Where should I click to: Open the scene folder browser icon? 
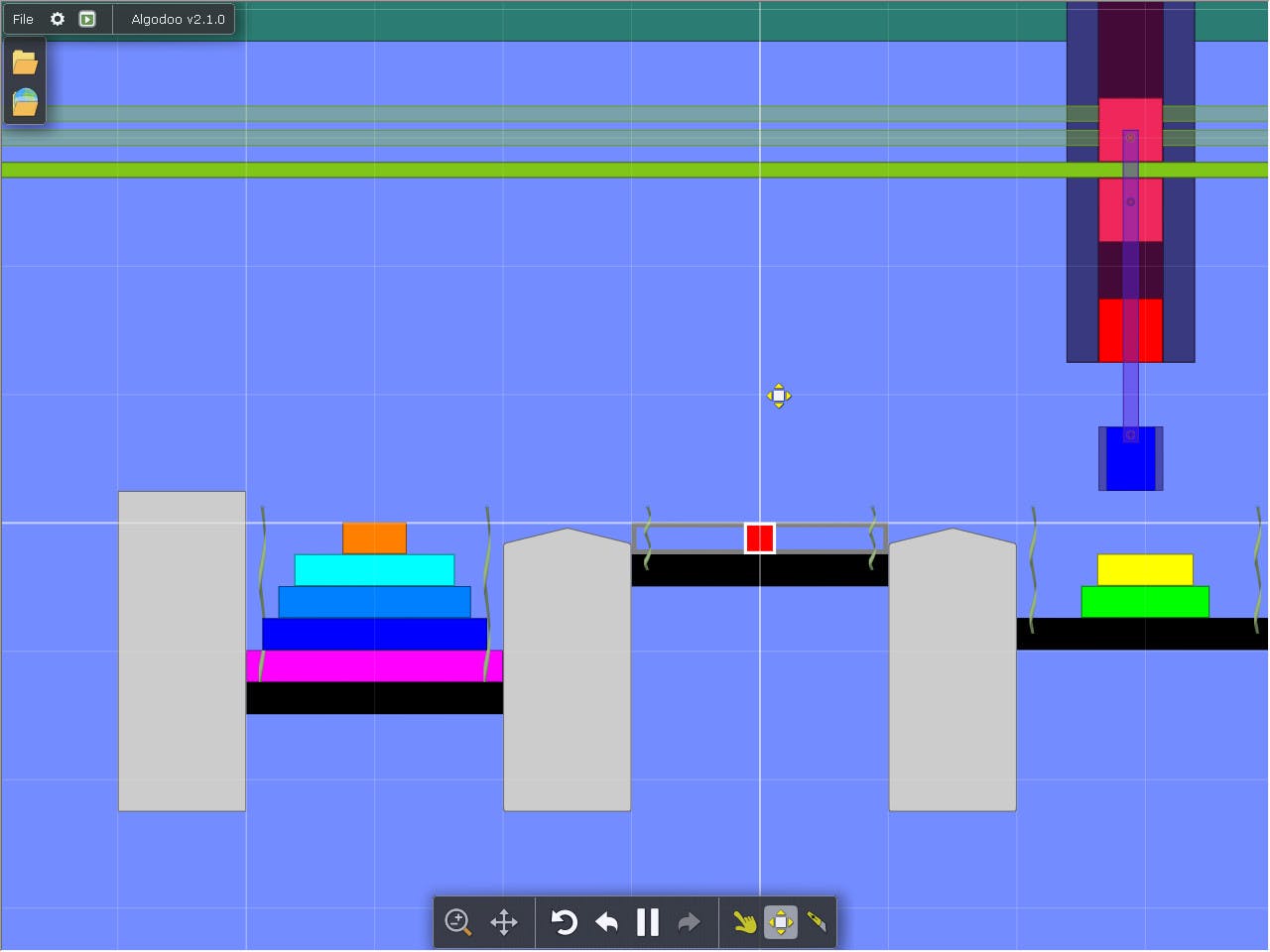25,62
